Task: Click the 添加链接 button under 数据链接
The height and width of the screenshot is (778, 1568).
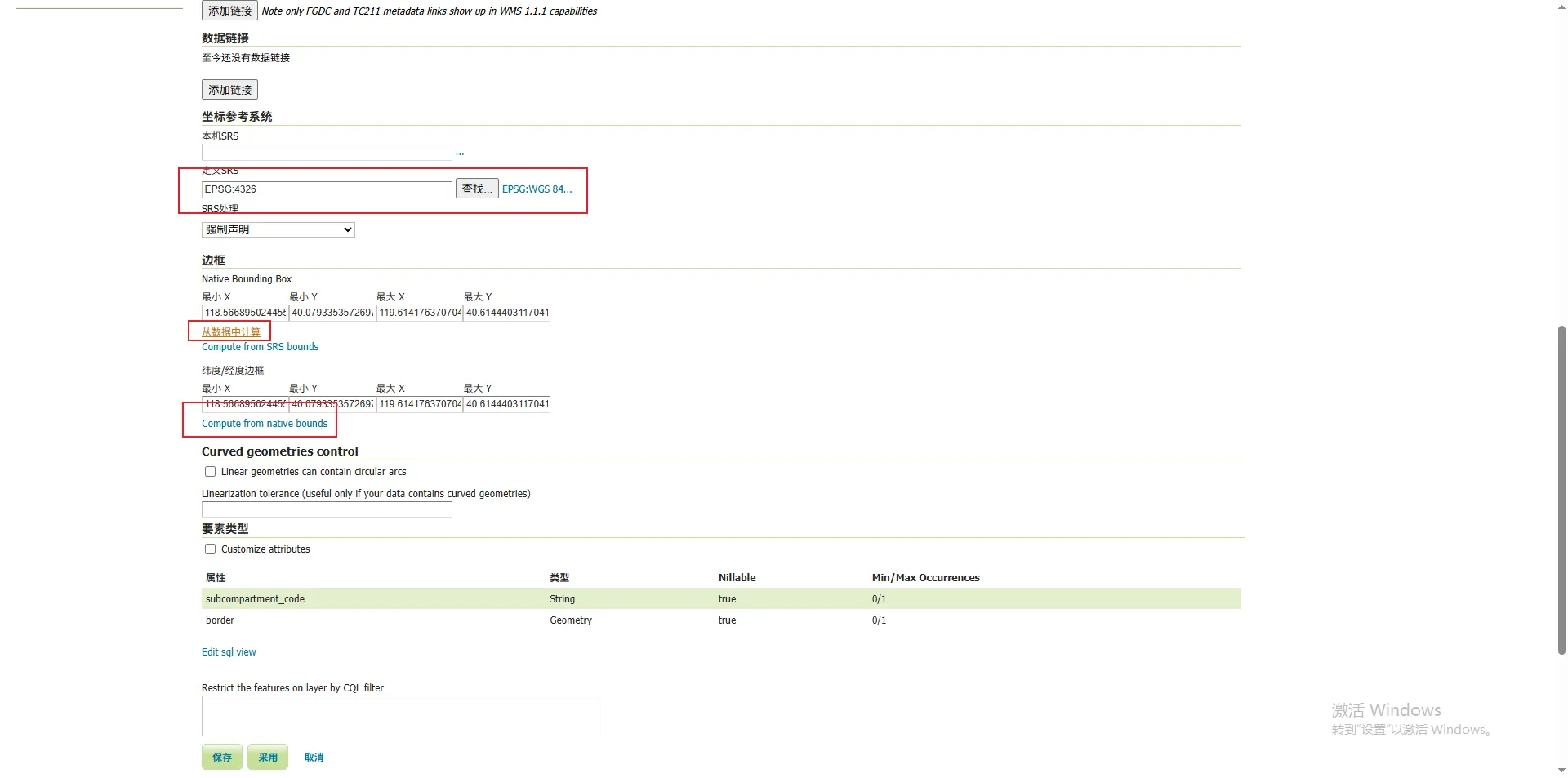Action: tap(229, 90)
